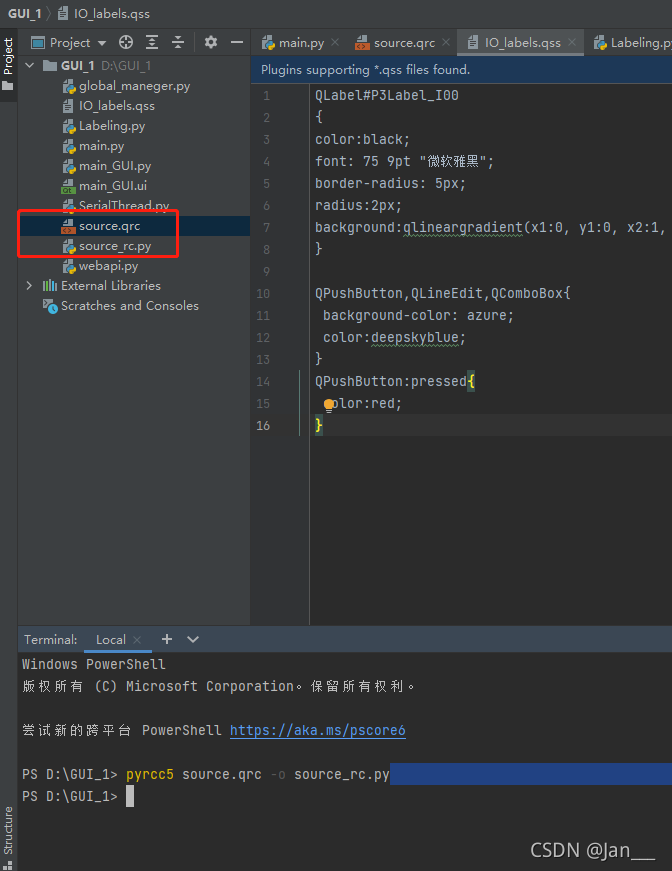Click the lightbulb intention icon on line 15

[x=329, y=404]
